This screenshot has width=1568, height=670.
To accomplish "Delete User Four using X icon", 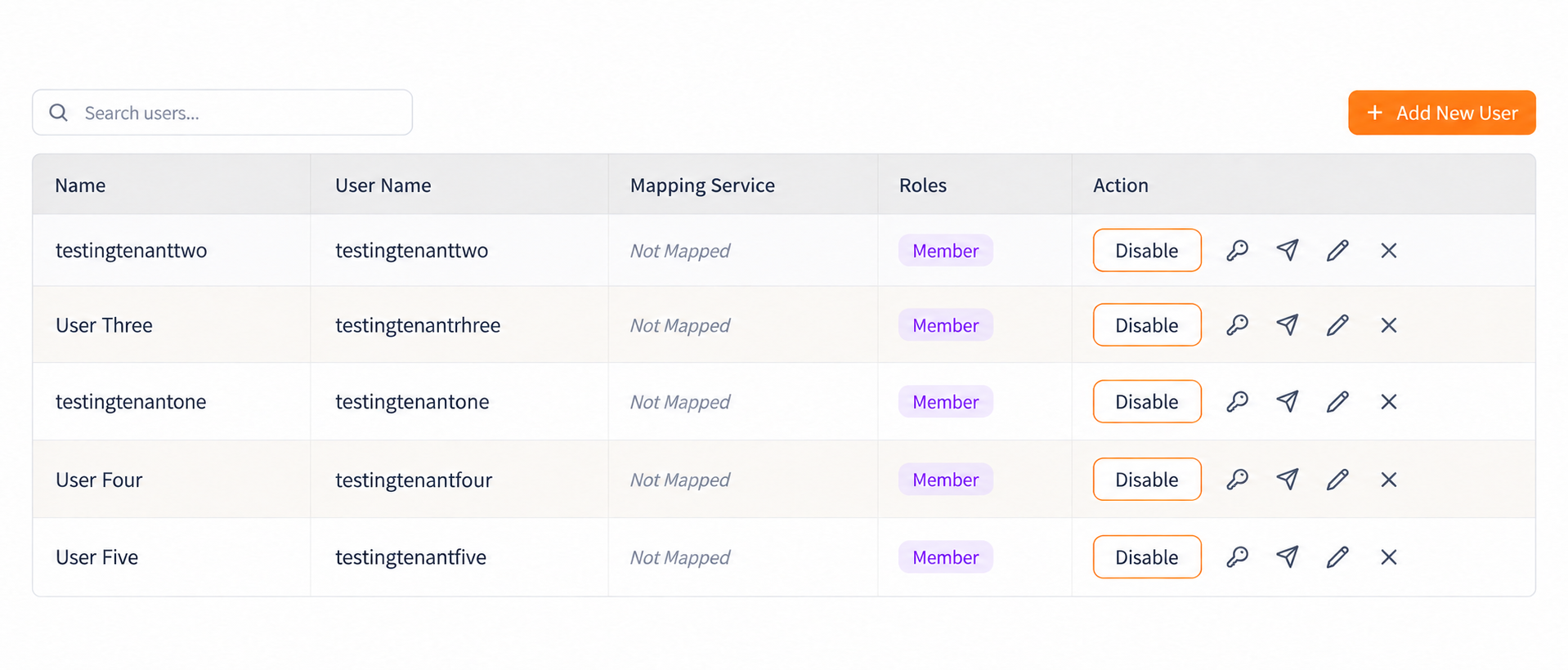I will (1388, 480).
